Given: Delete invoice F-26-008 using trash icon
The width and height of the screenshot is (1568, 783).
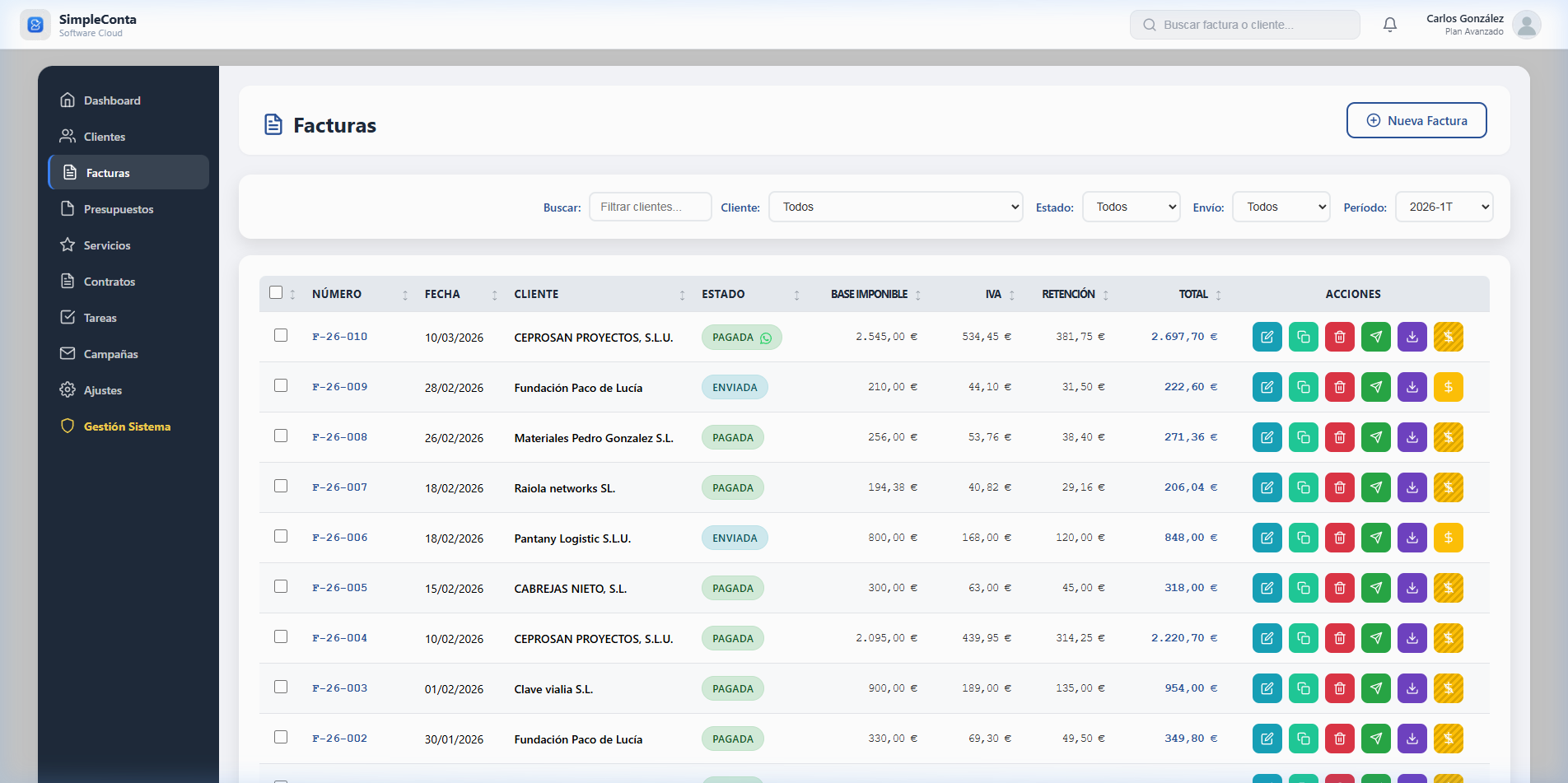Looking at the screenshot, I should pos(1339,437).
